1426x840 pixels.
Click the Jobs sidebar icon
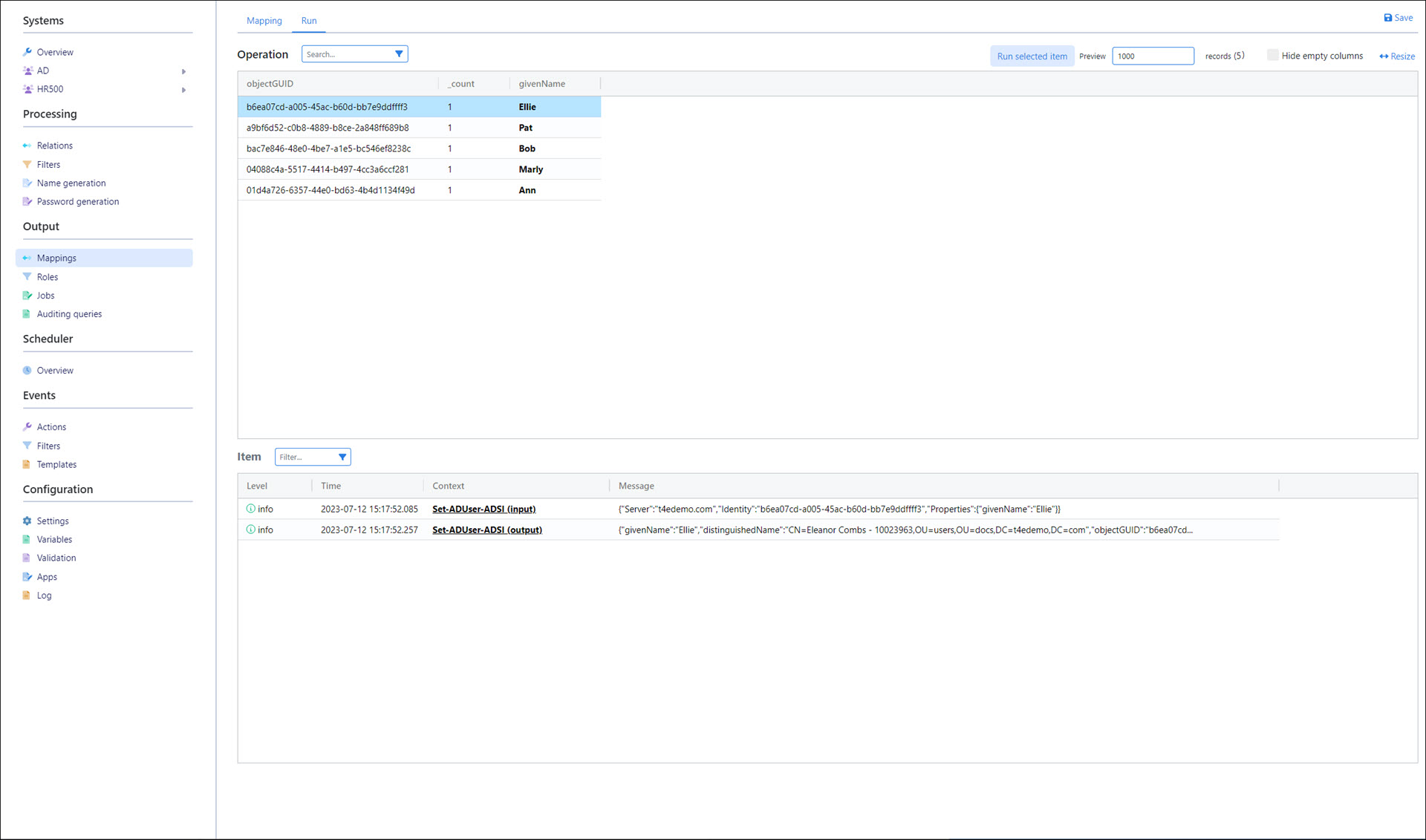[x=27, y=295]
